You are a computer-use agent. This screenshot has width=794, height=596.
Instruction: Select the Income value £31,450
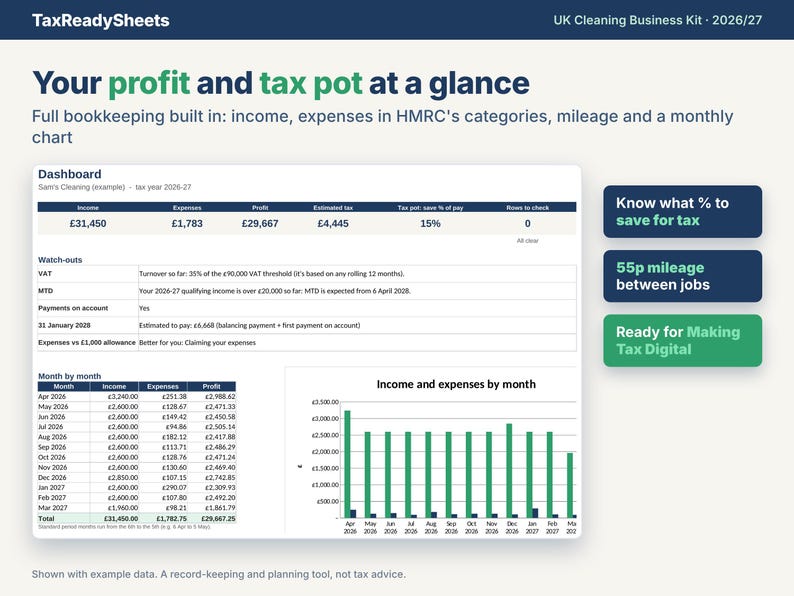(x=88, y=223)
